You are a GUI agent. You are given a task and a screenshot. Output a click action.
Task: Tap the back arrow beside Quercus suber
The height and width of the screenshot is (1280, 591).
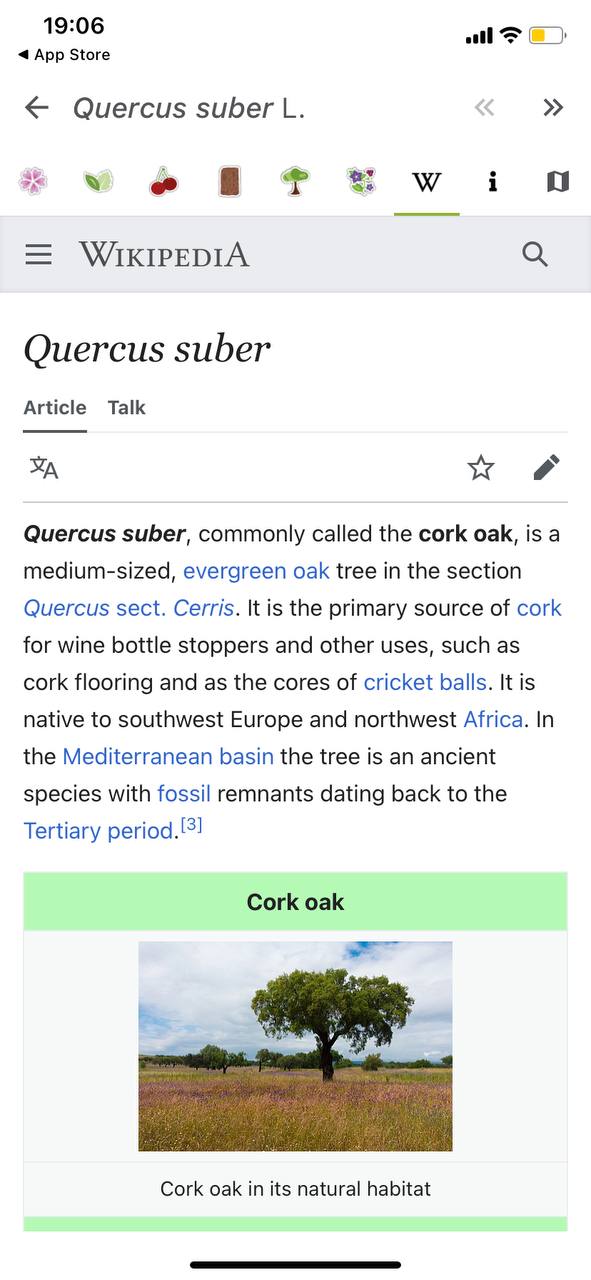36,108
